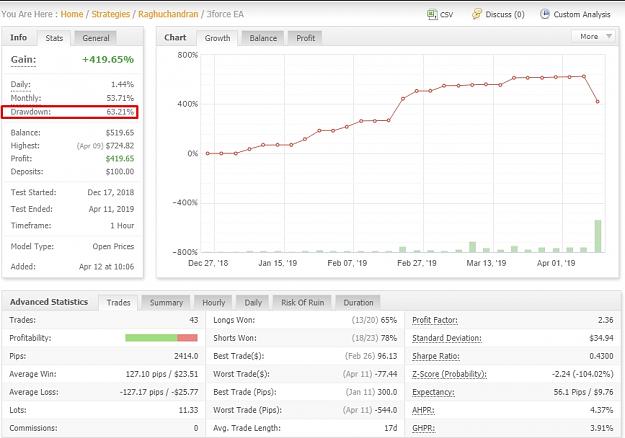Click Model Type value Open Prices
This screenshot has height=438, width=625.
(113, 247)
